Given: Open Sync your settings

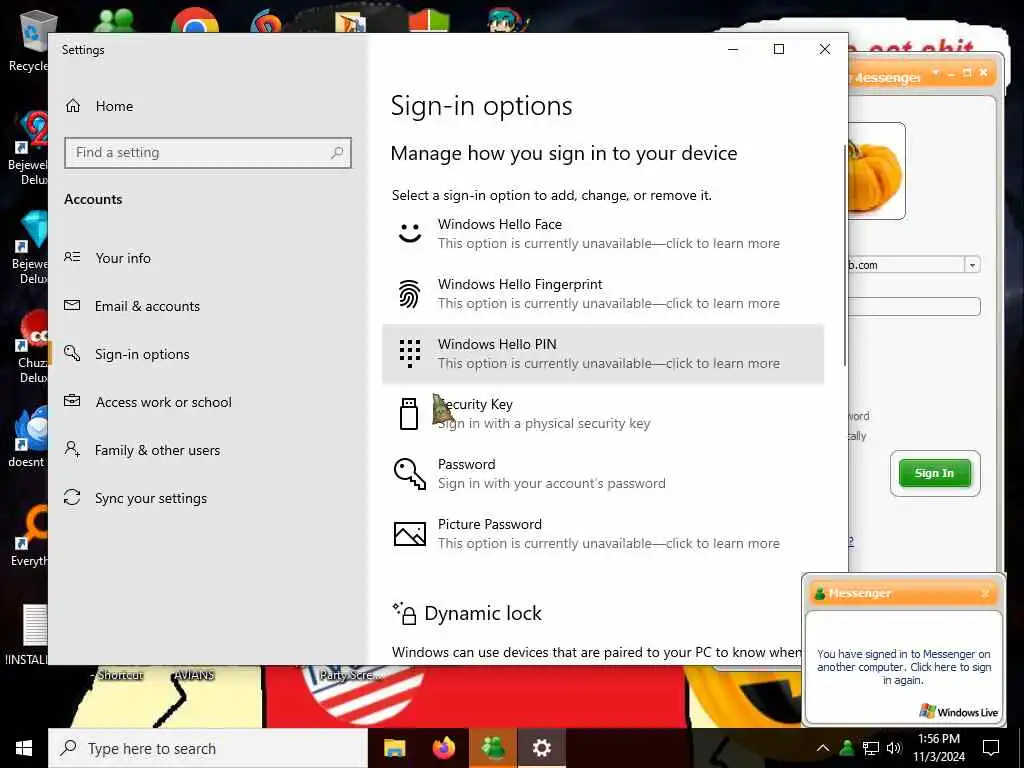Looking at the screenshot, I should 150,498.
